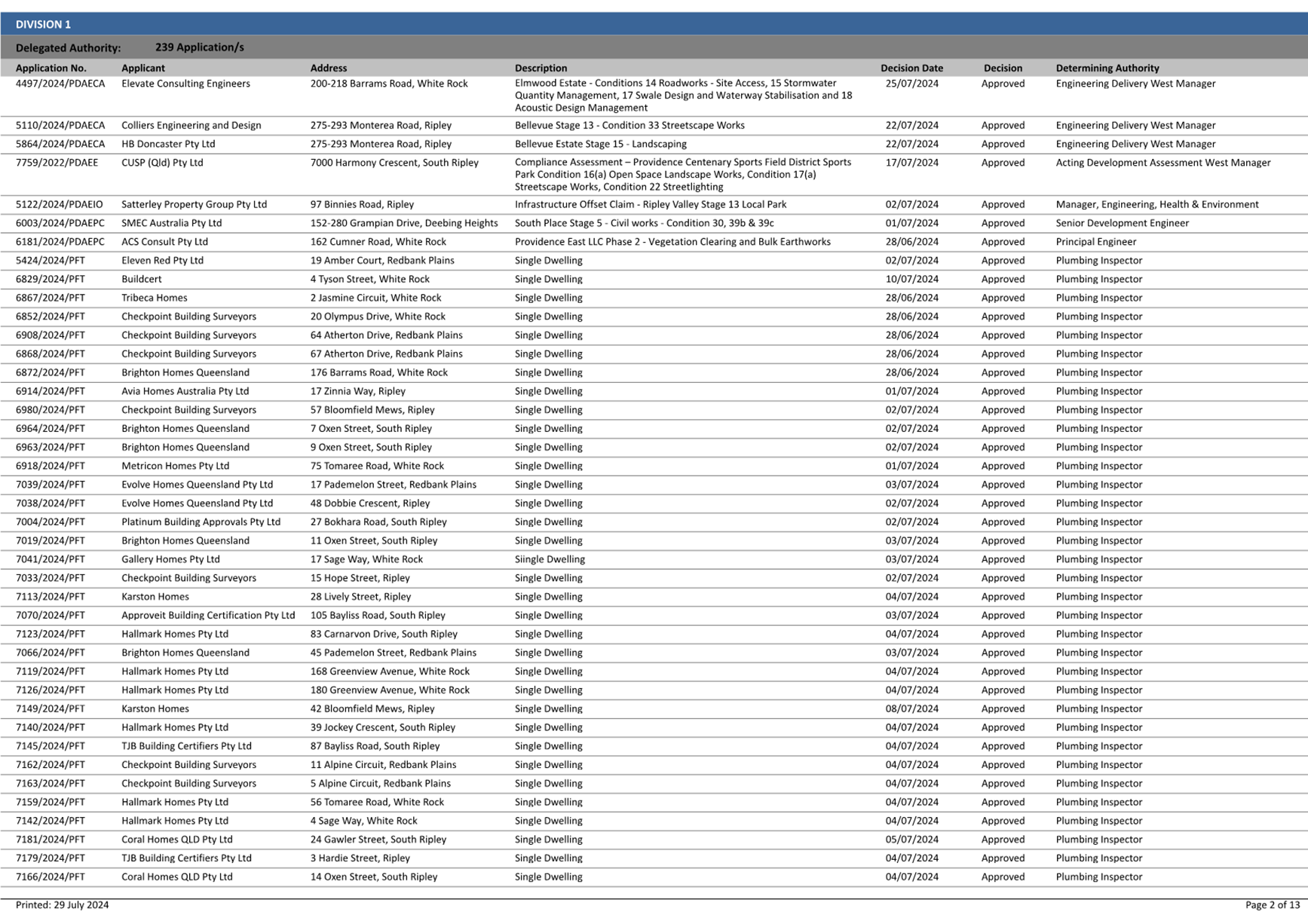Click applicant Eleven Red Pty Ltd

click(x=162, y=261)
